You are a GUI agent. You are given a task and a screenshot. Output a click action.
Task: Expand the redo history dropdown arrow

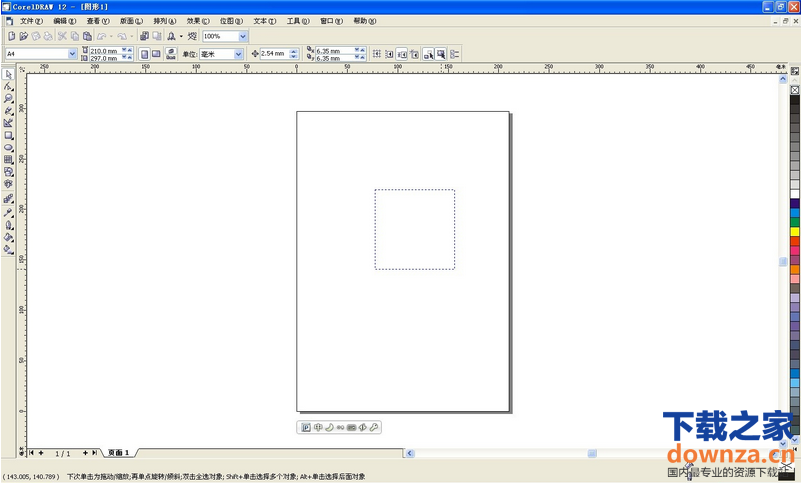pyautogui.click(x=131, y=36)
